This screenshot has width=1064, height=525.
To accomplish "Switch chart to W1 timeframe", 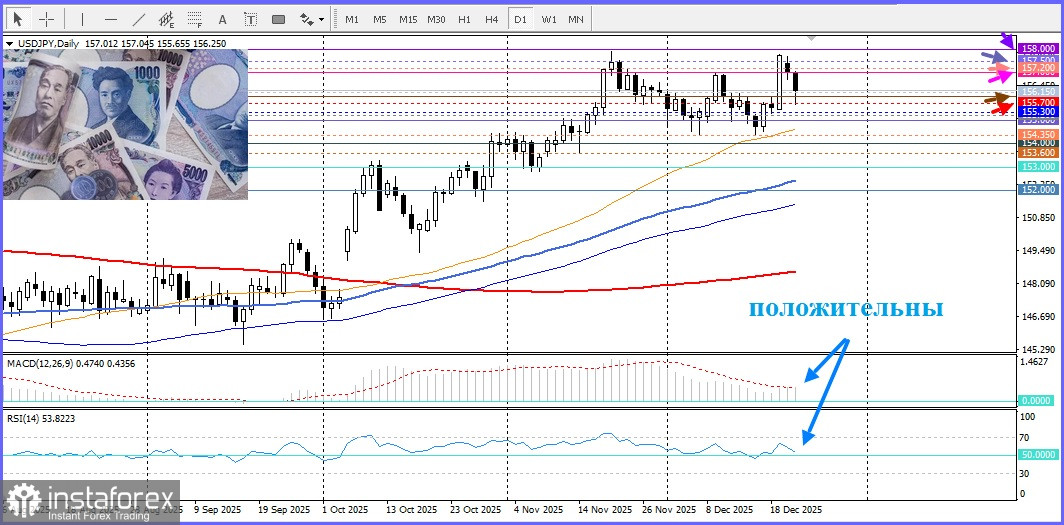I will [548, 19].
